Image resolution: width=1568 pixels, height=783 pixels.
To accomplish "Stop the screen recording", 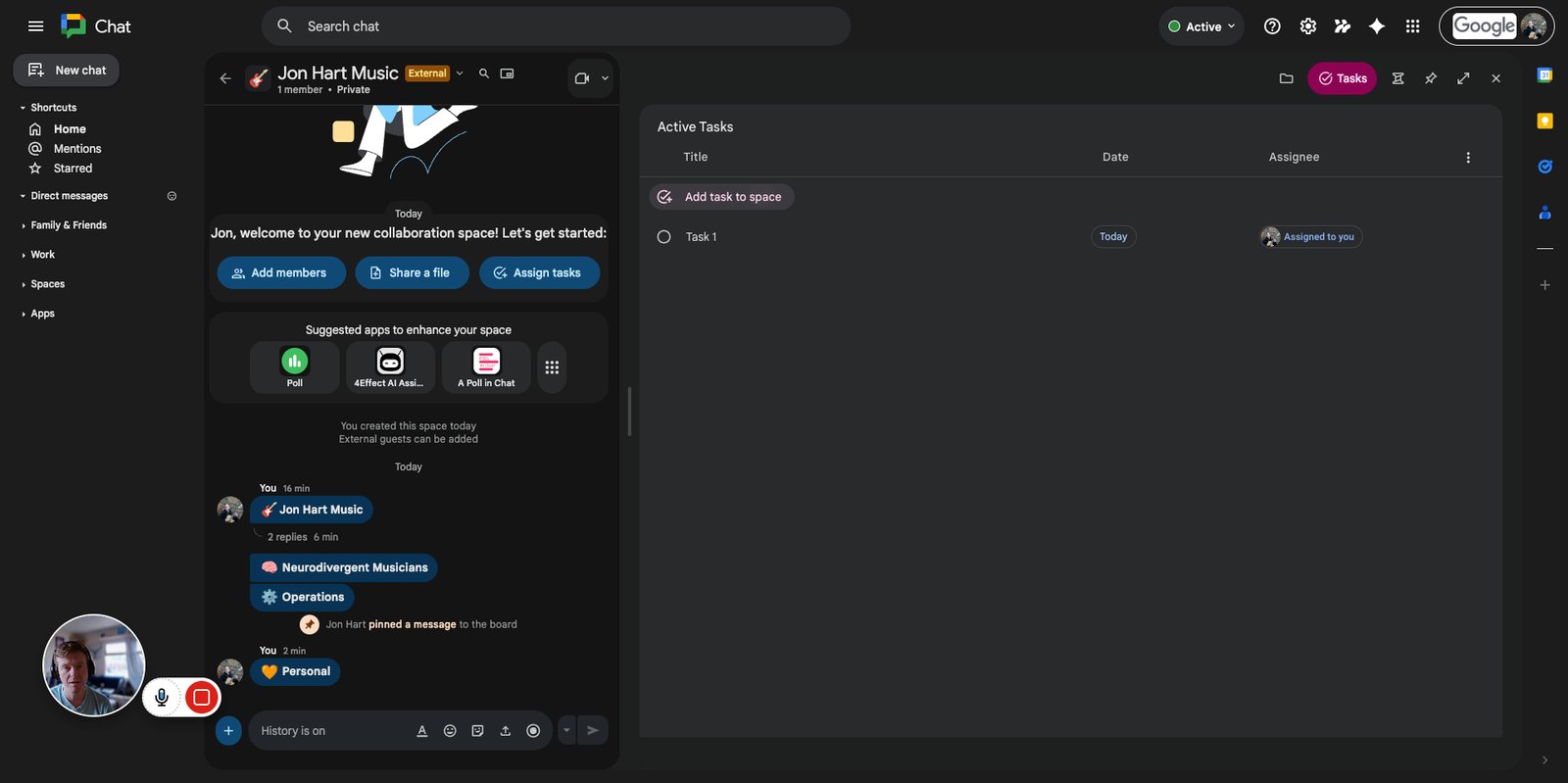I will (x=202, y=697).
